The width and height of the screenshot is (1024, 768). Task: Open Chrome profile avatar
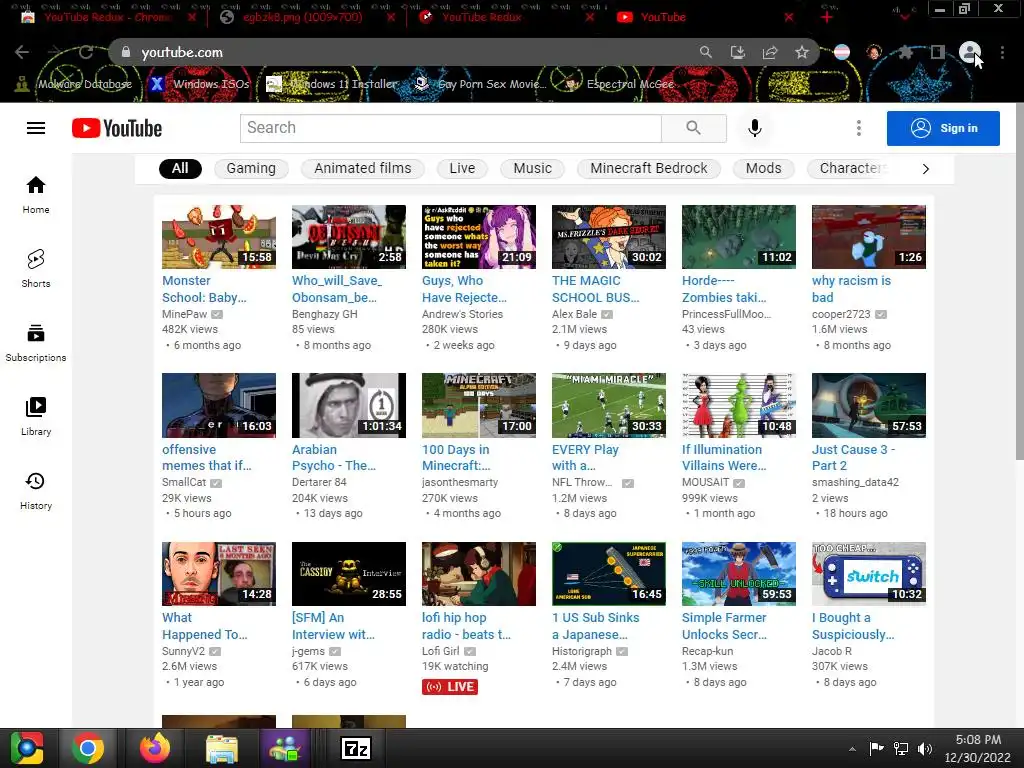[969, 52]
